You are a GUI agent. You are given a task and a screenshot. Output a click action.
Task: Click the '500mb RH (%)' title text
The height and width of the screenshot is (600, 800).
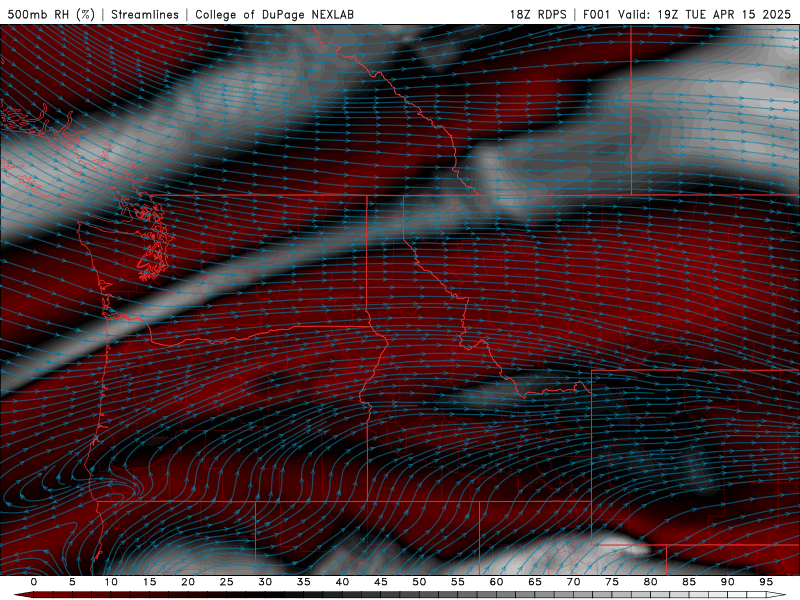(51, 14)
